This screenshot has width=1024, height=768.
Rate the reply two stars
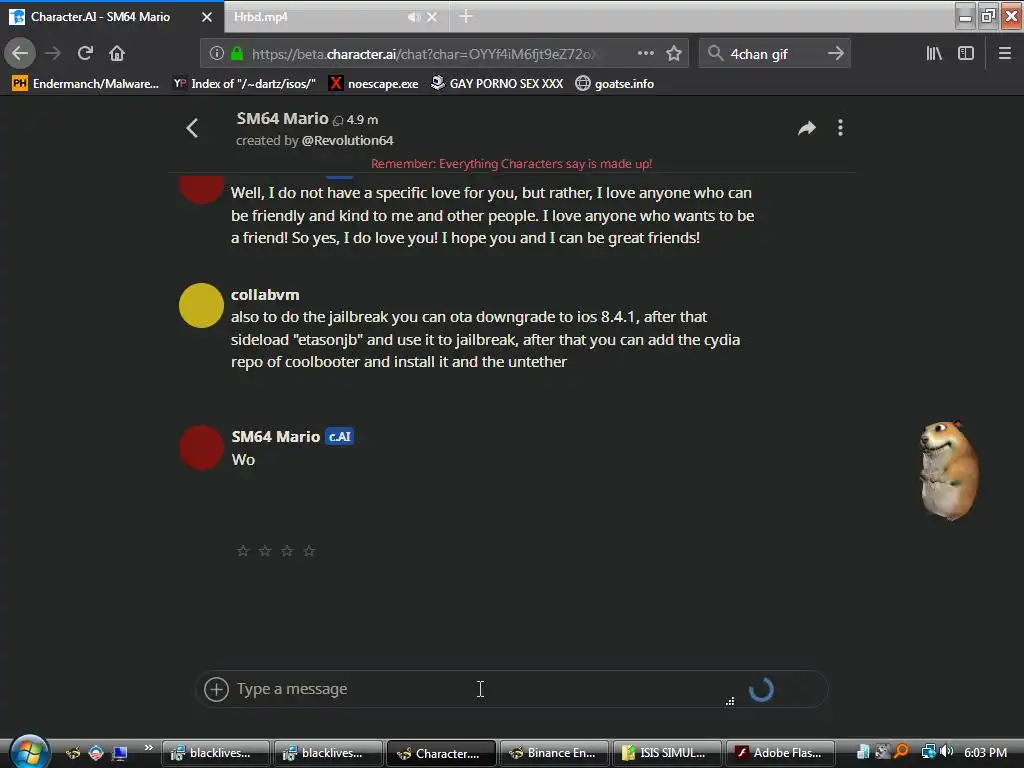pos(265,551)
